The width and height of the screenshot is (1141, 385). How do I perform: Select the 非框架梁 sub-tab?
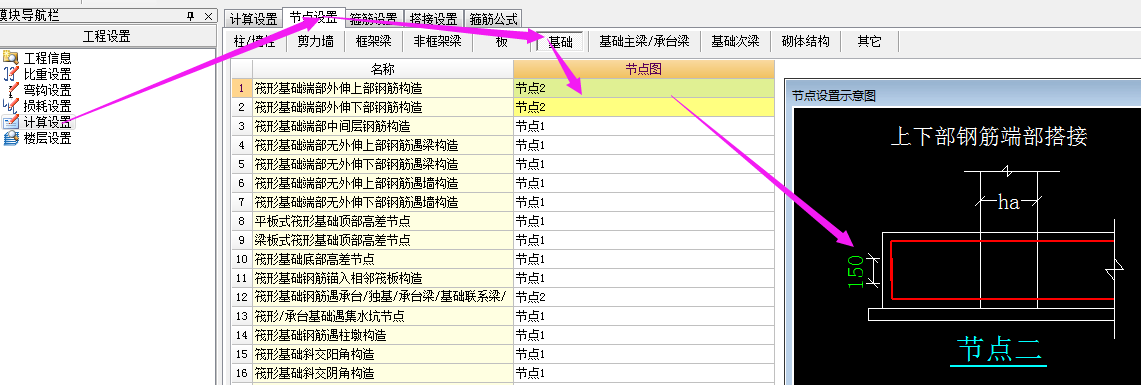(437, 41)
